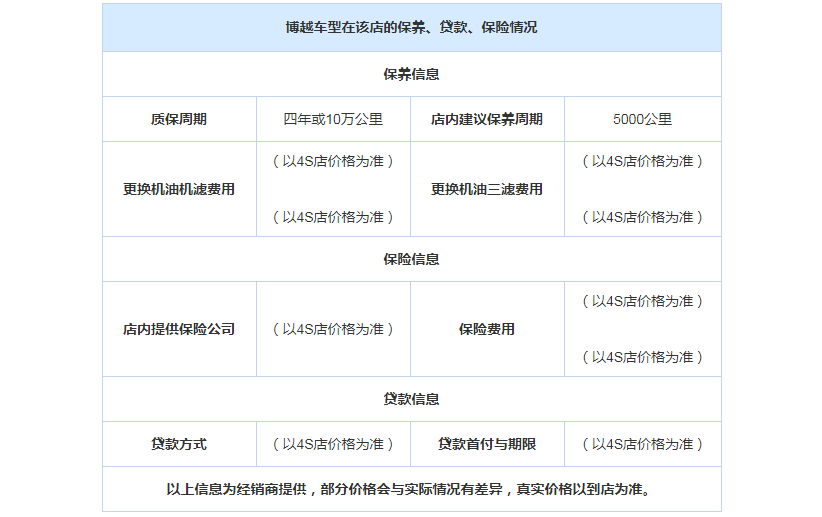Click the 质保周期 label cell
The height and width of the screenshot is (517, 822).
pos(179,119)
